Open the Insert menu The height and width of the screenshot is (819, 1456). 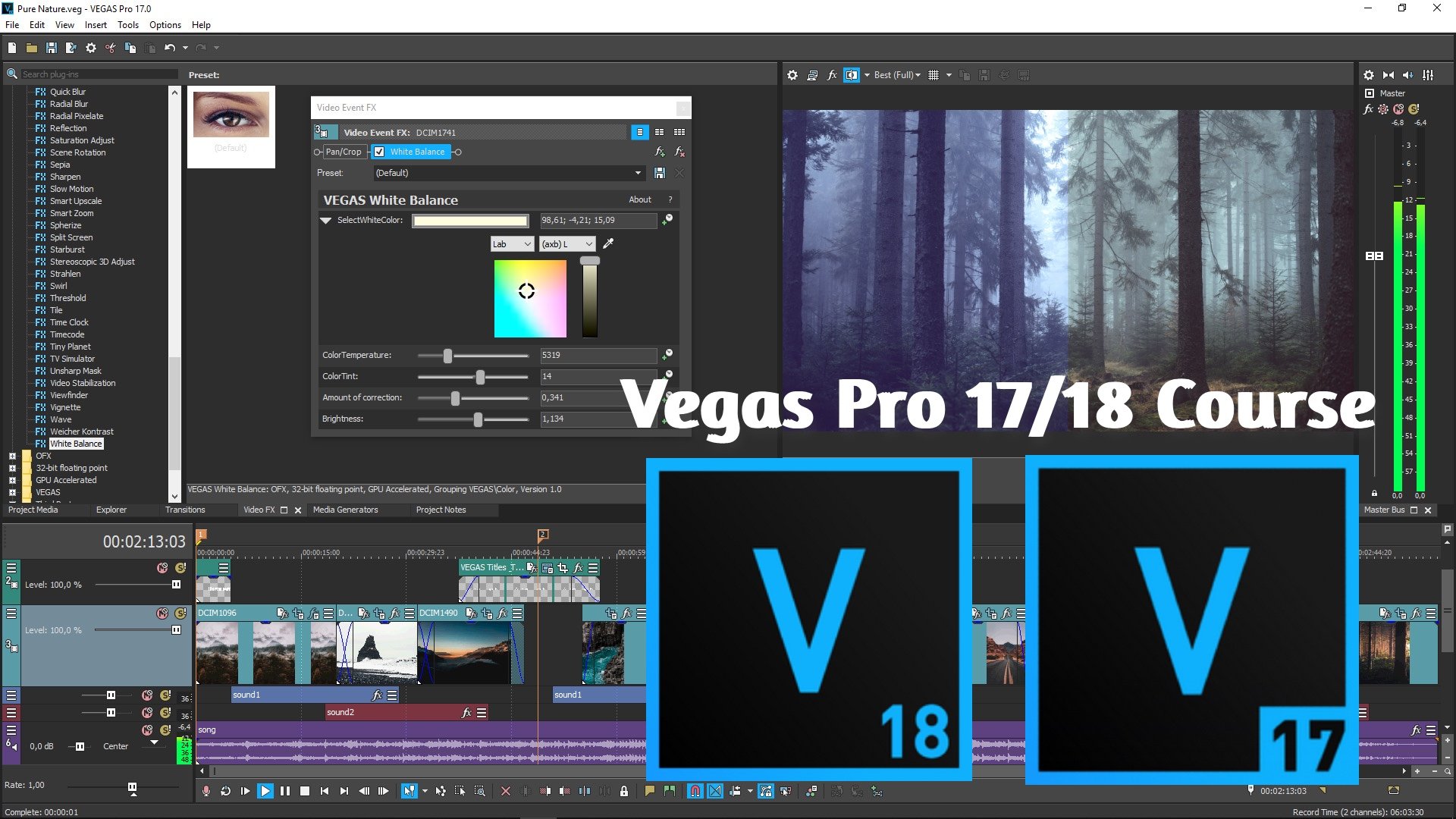tap(96, 24)
